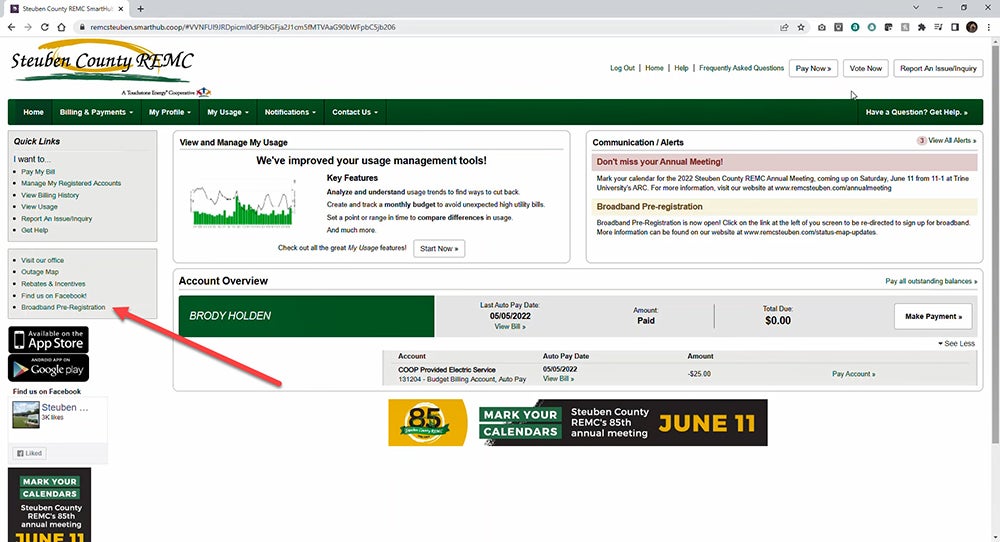The height and width of the screenshot is (542, 1000).
Task: Collapse details with See Less
Action: click(956, 344)
